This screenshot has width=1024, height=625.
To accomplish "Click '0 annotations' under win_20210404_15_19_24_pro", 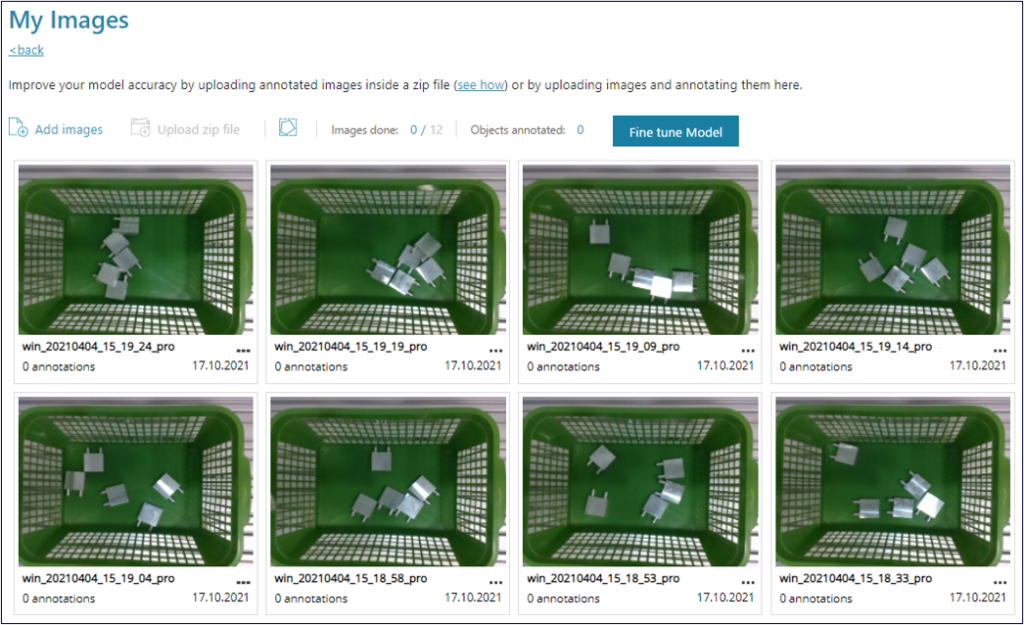I will pos(59,367).
